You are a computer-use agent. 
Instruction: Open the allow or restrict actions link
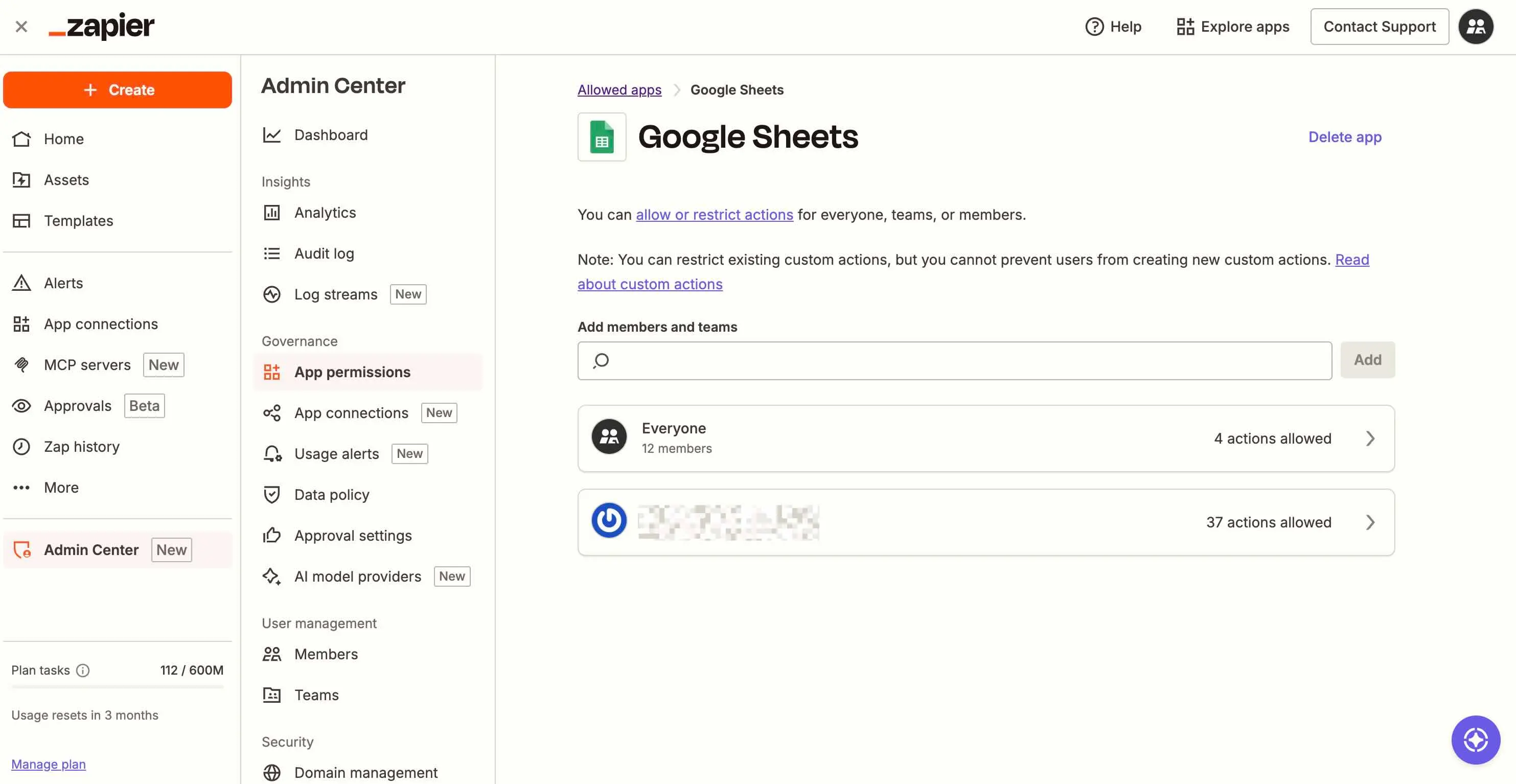click(x=715, y=215)
